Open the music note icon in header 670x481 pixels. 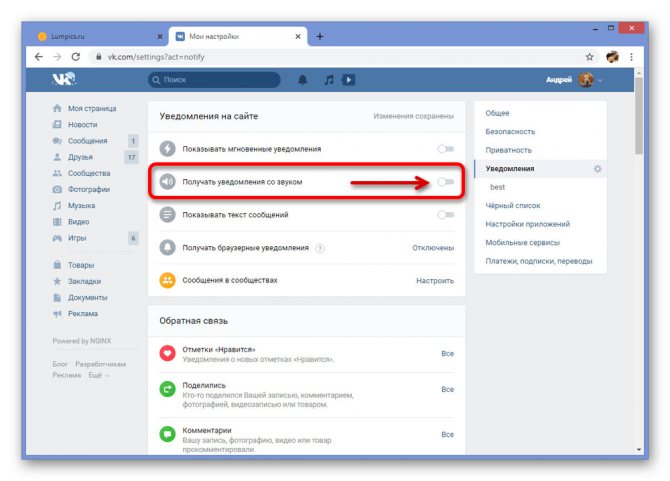point(329,80)
